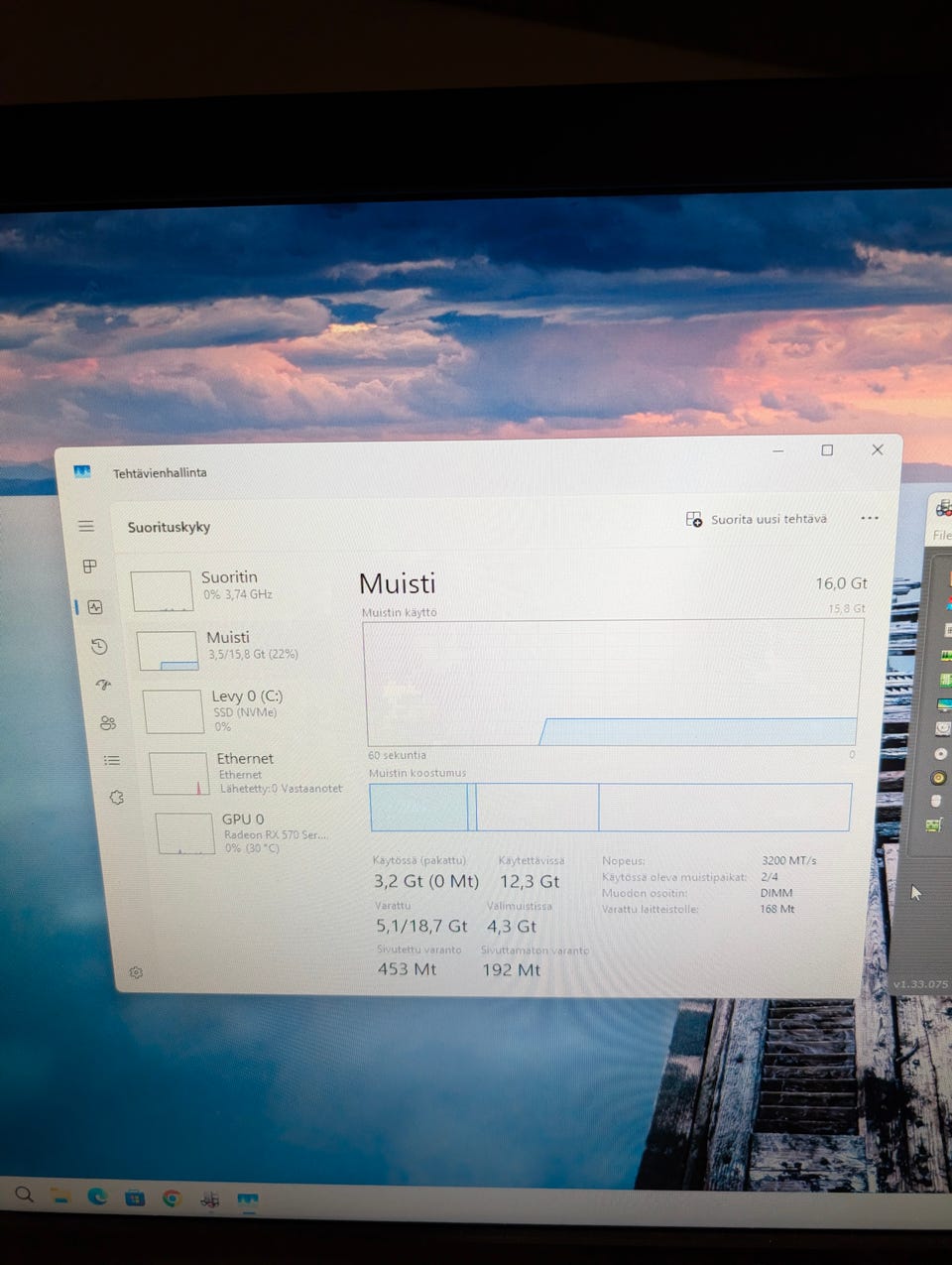
Task: Open Windows Search from the taskbar
Action: click(24, 1195)
